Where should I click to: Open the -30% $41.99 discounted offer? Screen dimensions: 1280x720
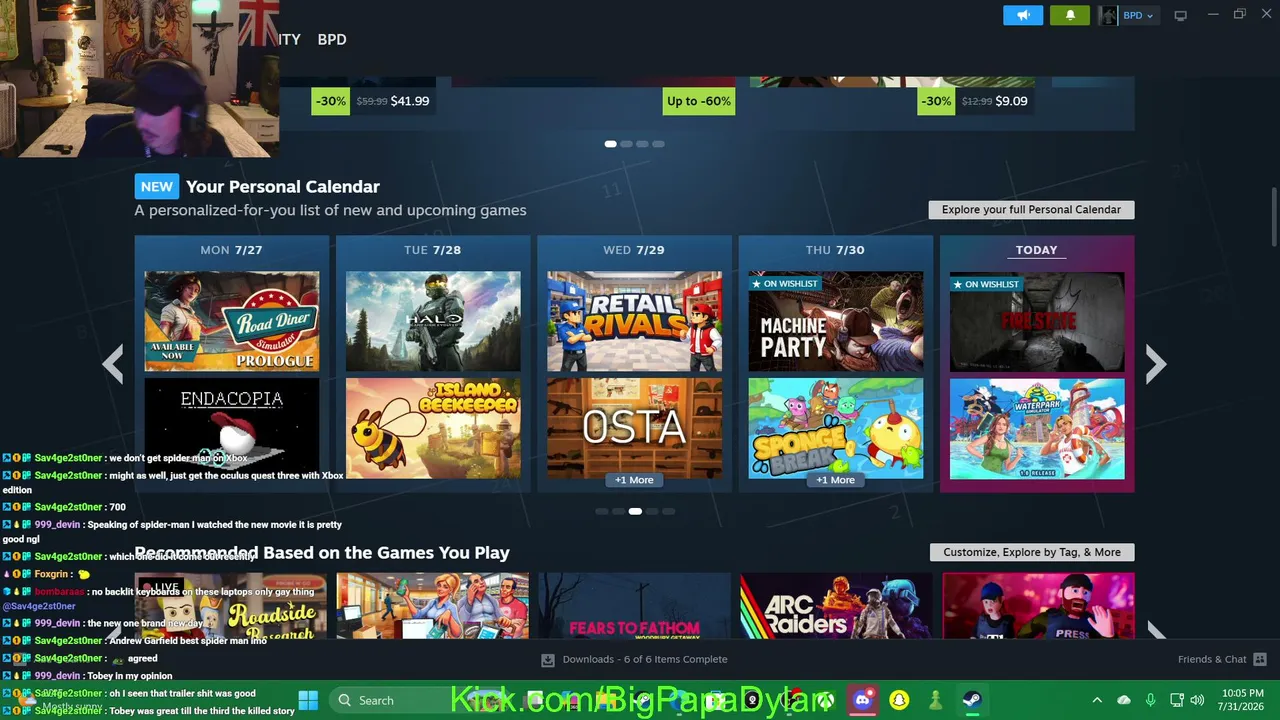[371, 101]
